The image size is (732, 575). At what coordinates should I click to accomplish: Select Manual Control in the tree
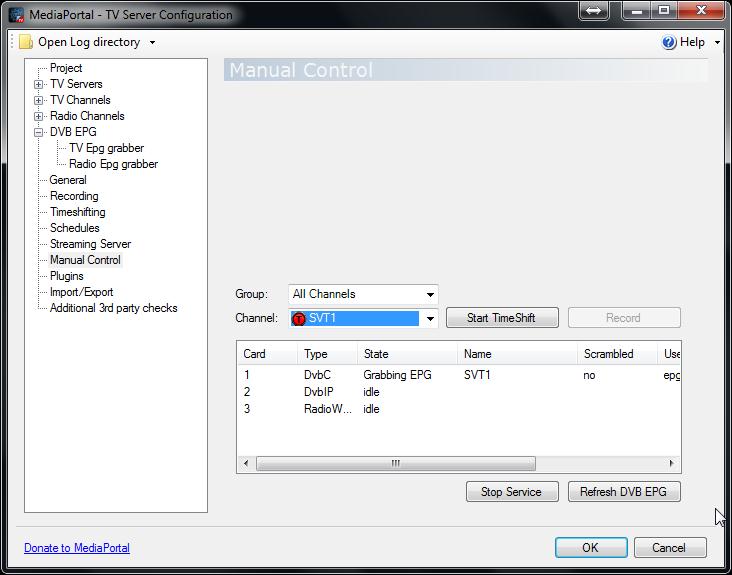point(85,260)
